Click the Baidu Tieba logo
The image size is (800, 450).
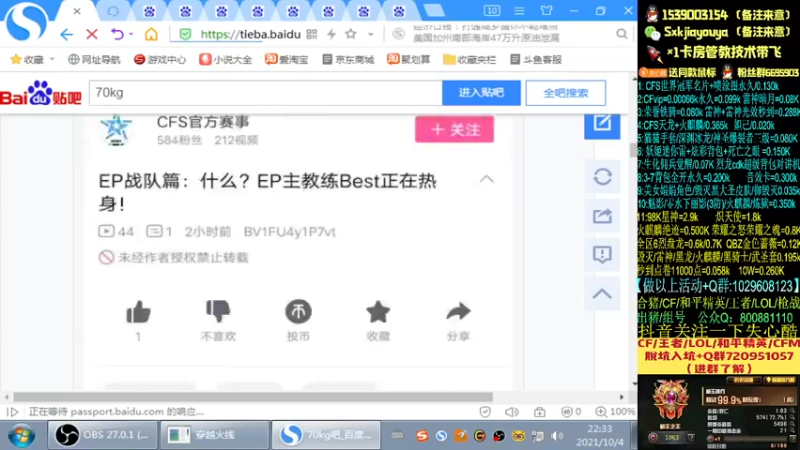point(41,93)
